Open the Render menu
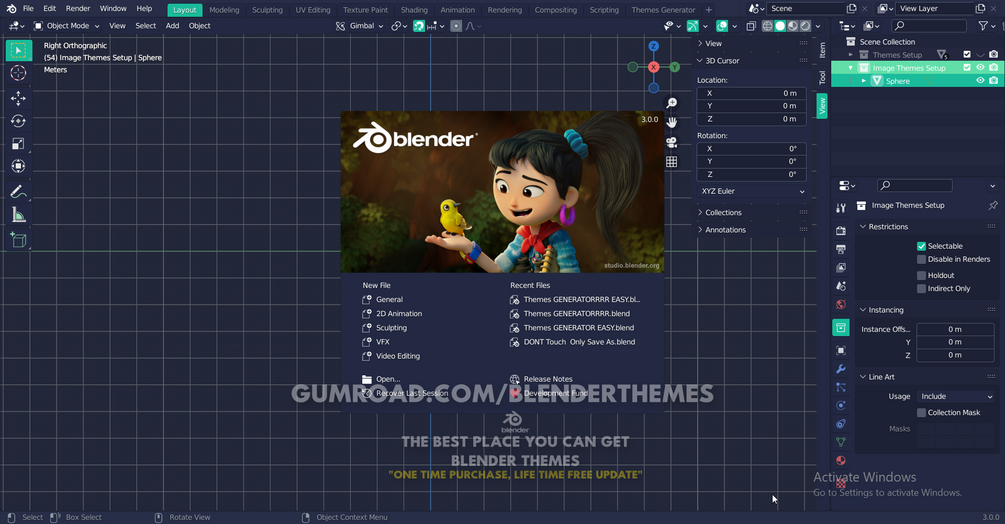 point(78,8)
